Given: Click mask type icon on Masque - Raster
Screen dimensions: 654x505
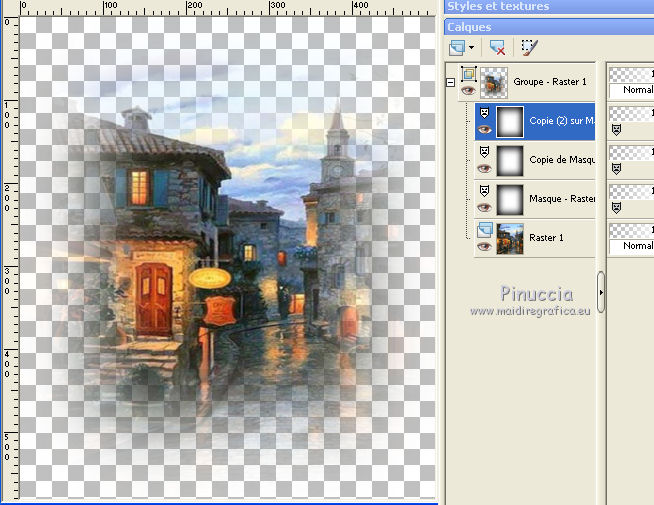Looking at the screenshot, I should (x=484, y=191).
